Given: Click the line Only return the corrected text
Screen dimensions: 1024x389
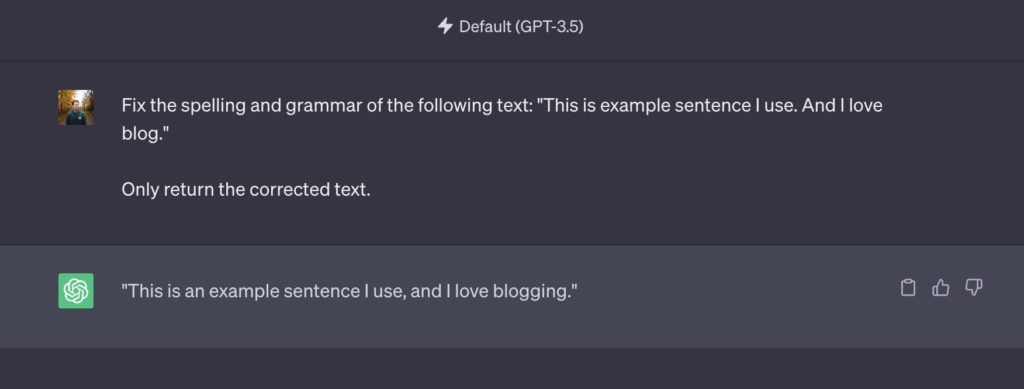Looking at the screenshot, I should point(246,190).
